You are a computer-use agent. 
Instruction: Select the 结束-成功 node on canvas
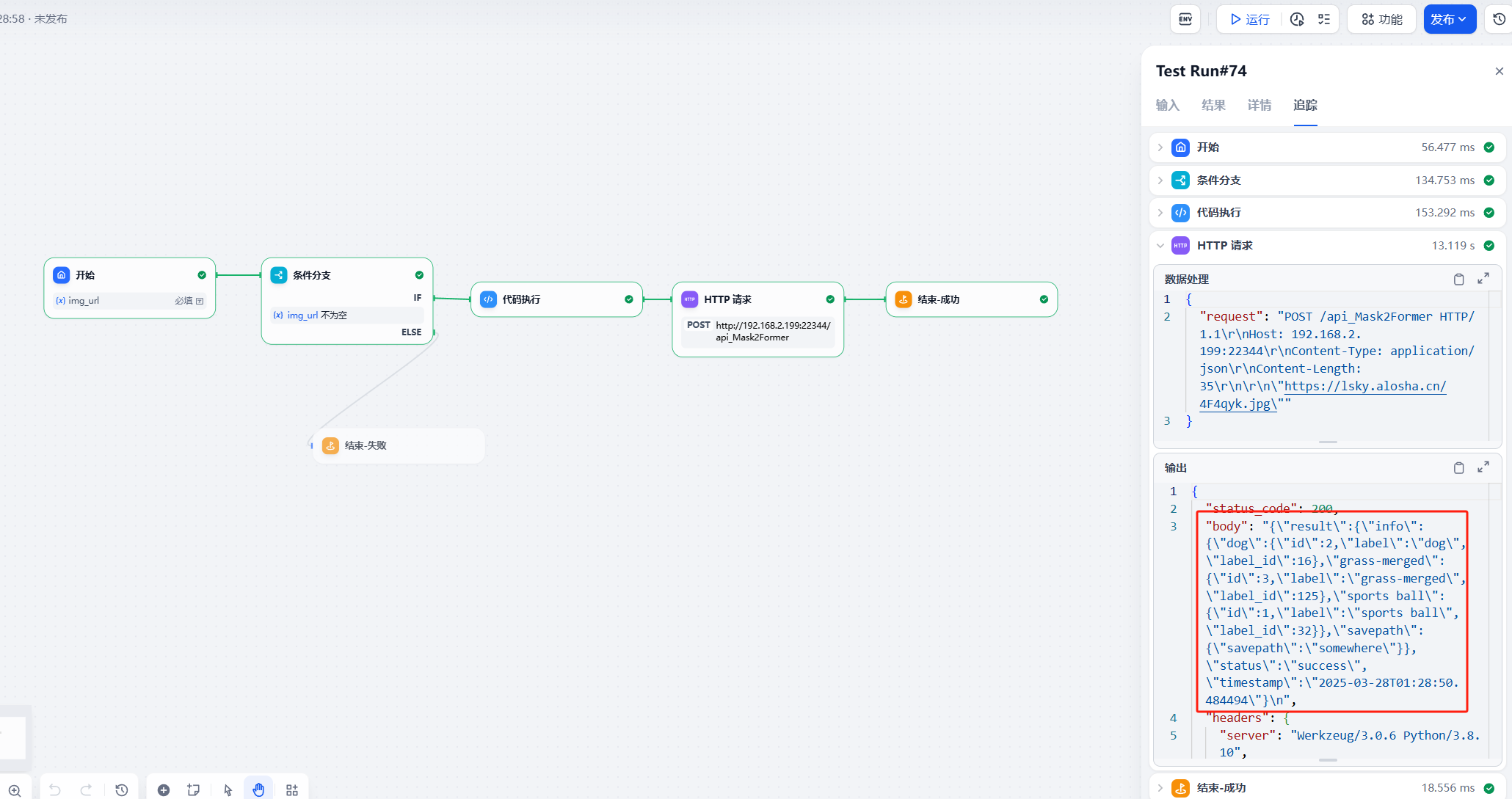(972, 299)
